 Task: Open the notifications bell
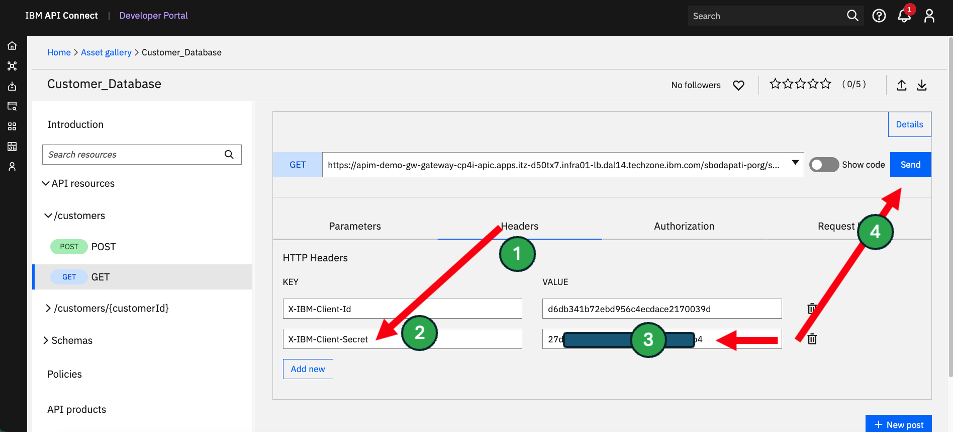[x=905, y=15]
